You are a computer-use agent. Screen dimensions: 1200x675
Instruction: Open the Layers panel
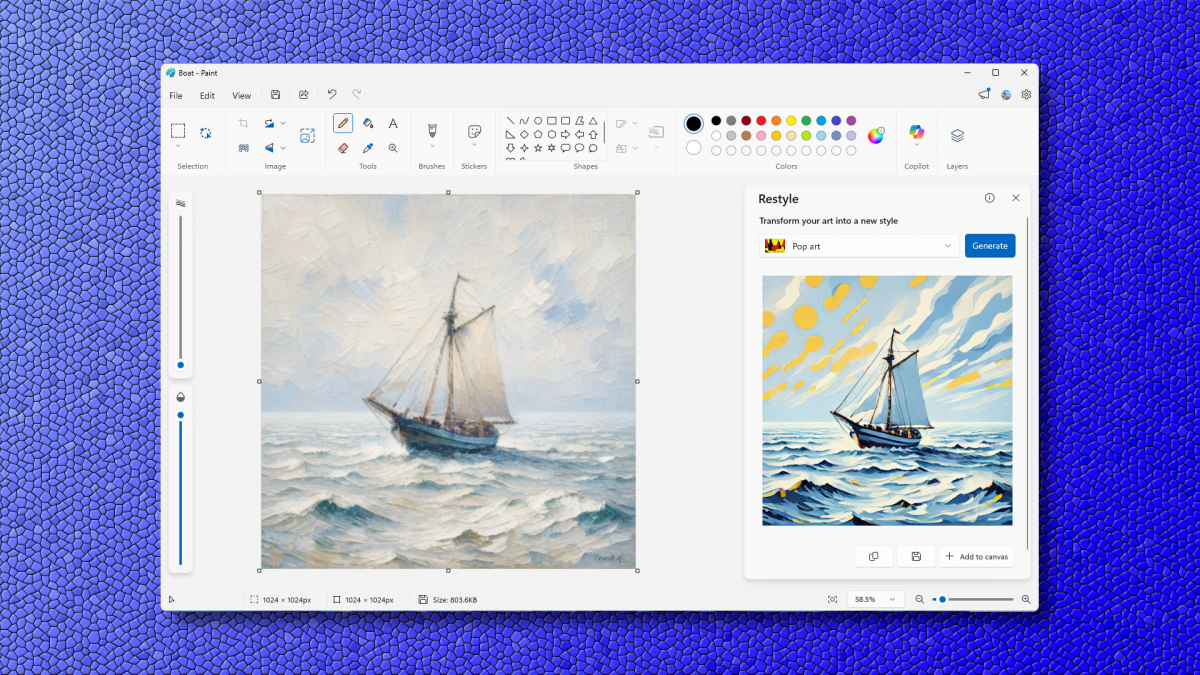tap(957, 136)
